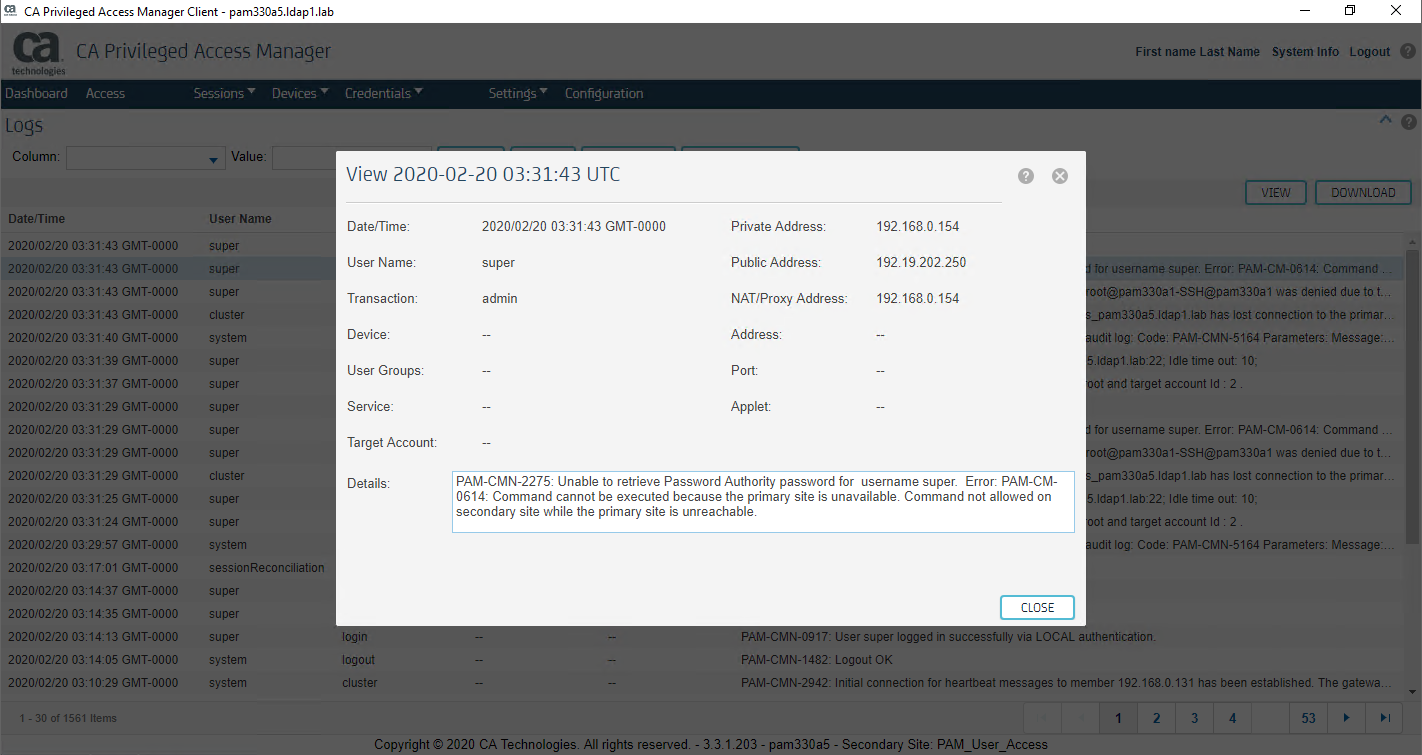The height and width of the screenshot is (755, 1422).
Task: Close the PAM Client window
Action: tap(1397, 10)
